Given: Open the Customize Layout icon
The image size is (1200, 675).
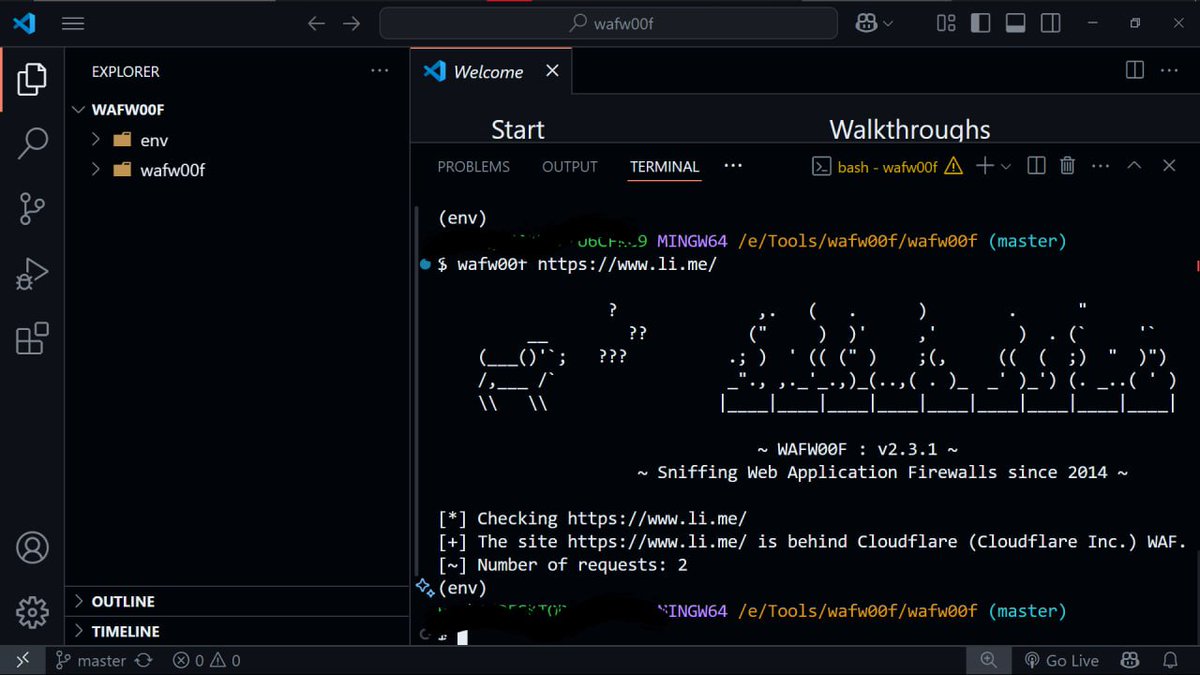Looking at the screenshot, I should [x=946, y=23].
